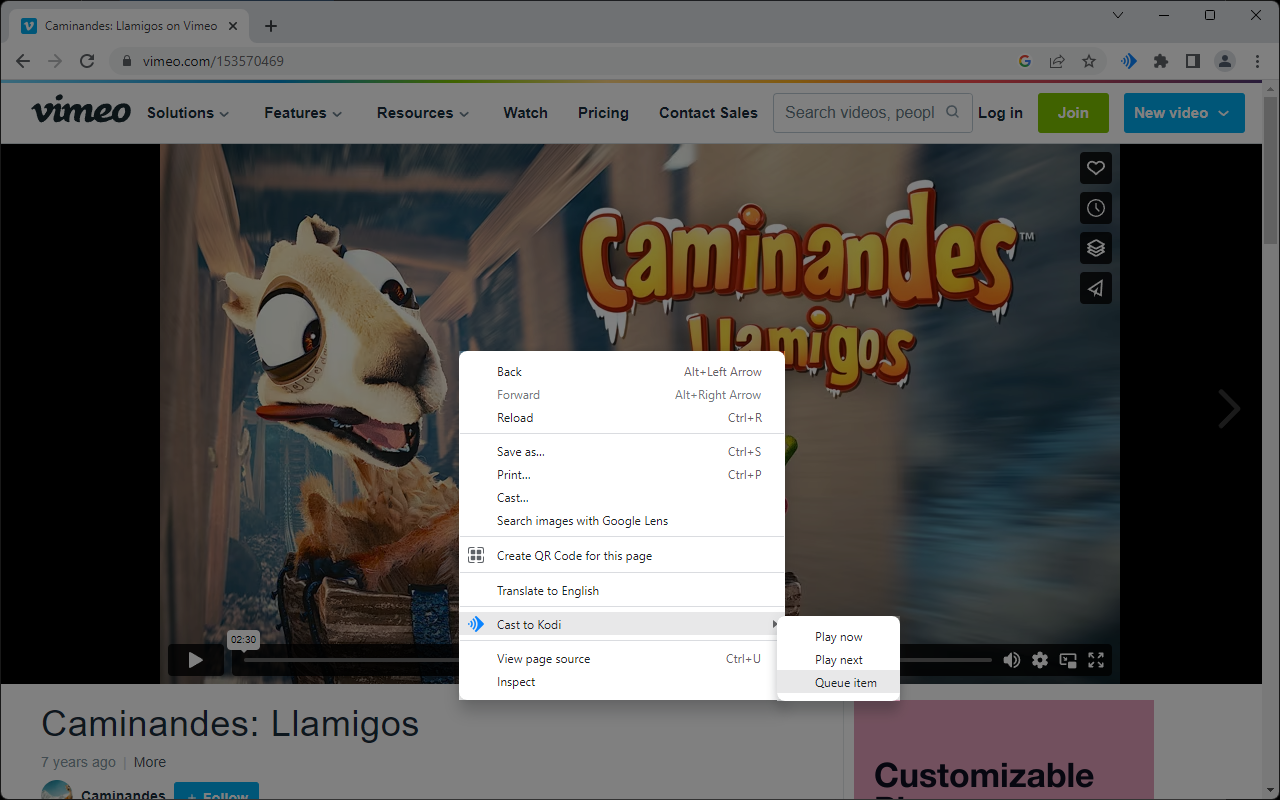
Task: Click the Vimeo logo
Action: pyautogui.click(x=81, y=112)
